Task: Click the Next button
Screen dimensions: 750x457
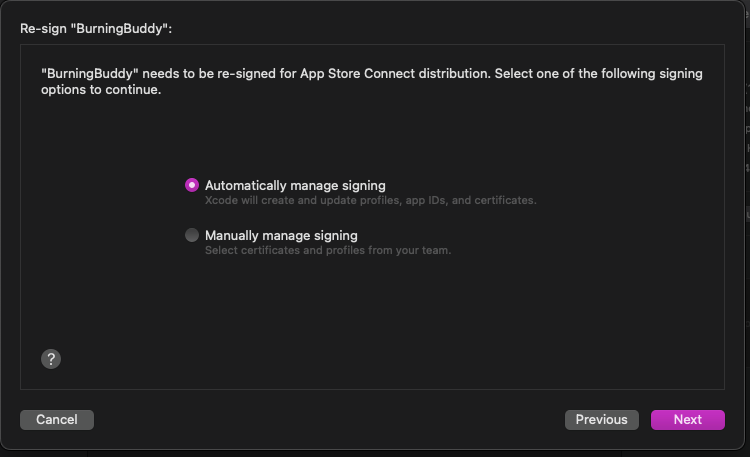Action: [x=687, y=420]
